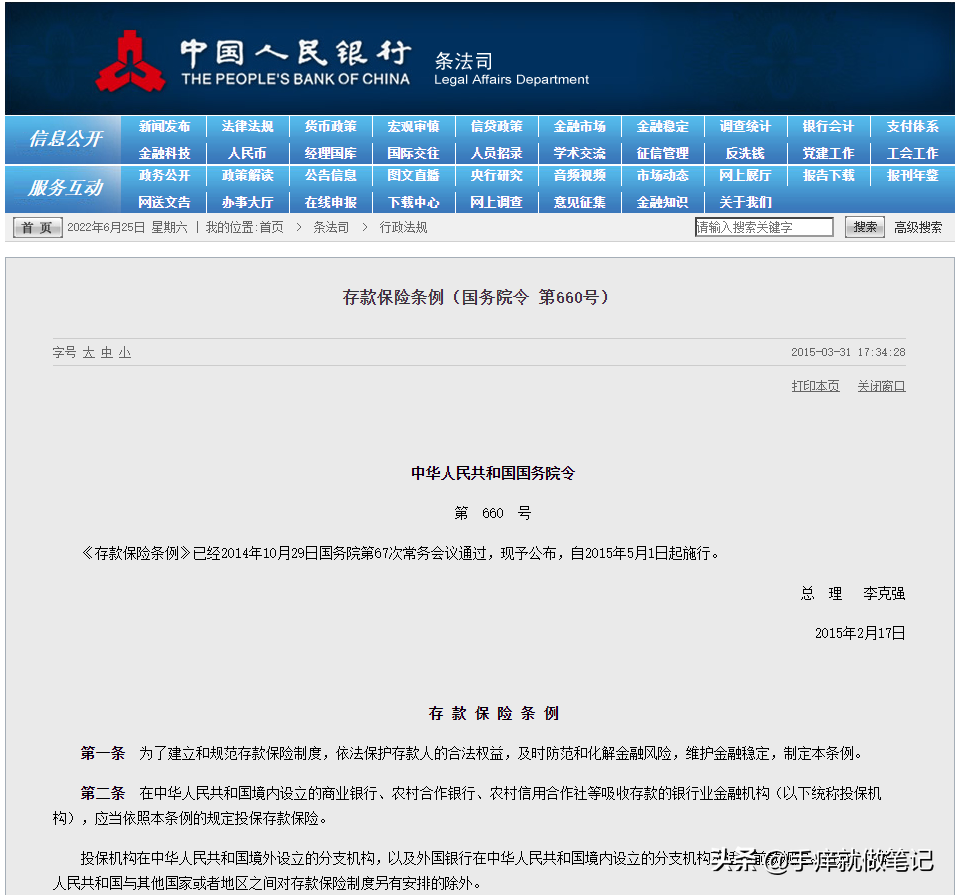956x895 pixels.
Task: Focus the search keyword input field
Action: (x=764, y=227)
